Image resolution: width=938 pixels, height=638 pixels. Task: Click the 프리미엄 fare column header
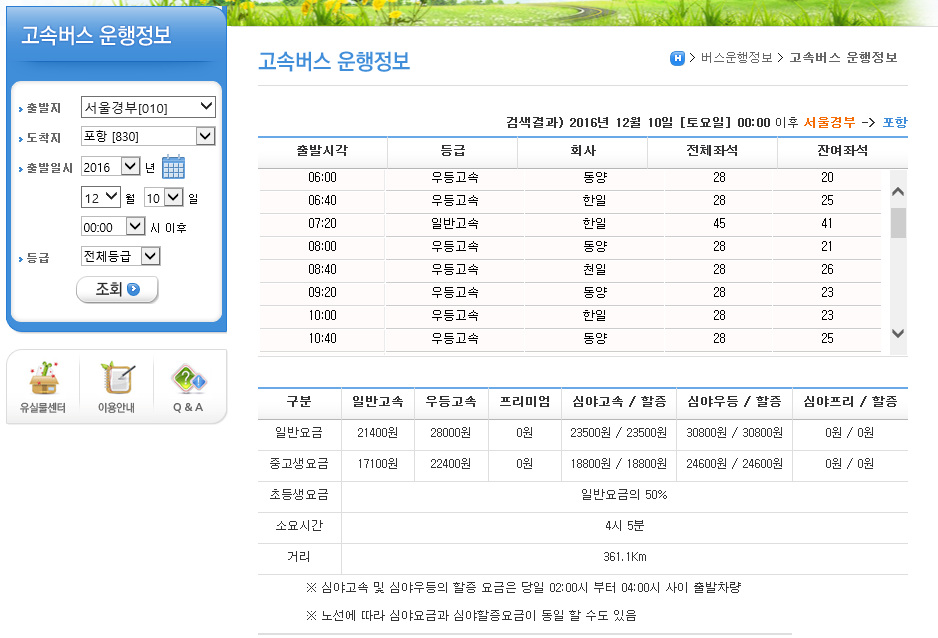point(525,402)
